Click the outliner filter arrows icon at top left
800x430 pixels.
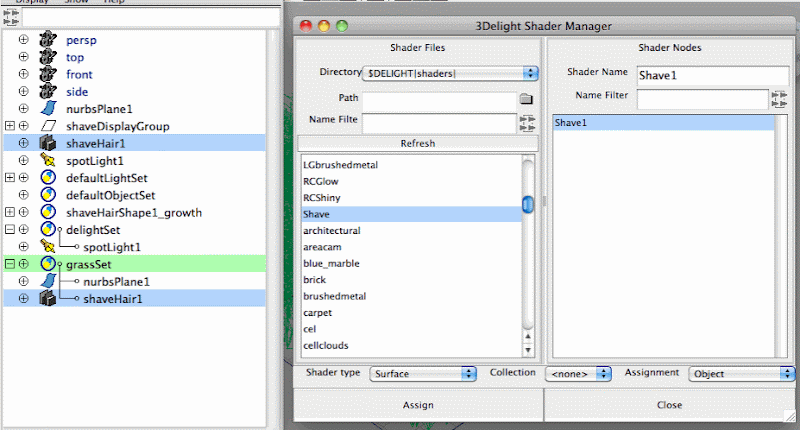(11, 17)
